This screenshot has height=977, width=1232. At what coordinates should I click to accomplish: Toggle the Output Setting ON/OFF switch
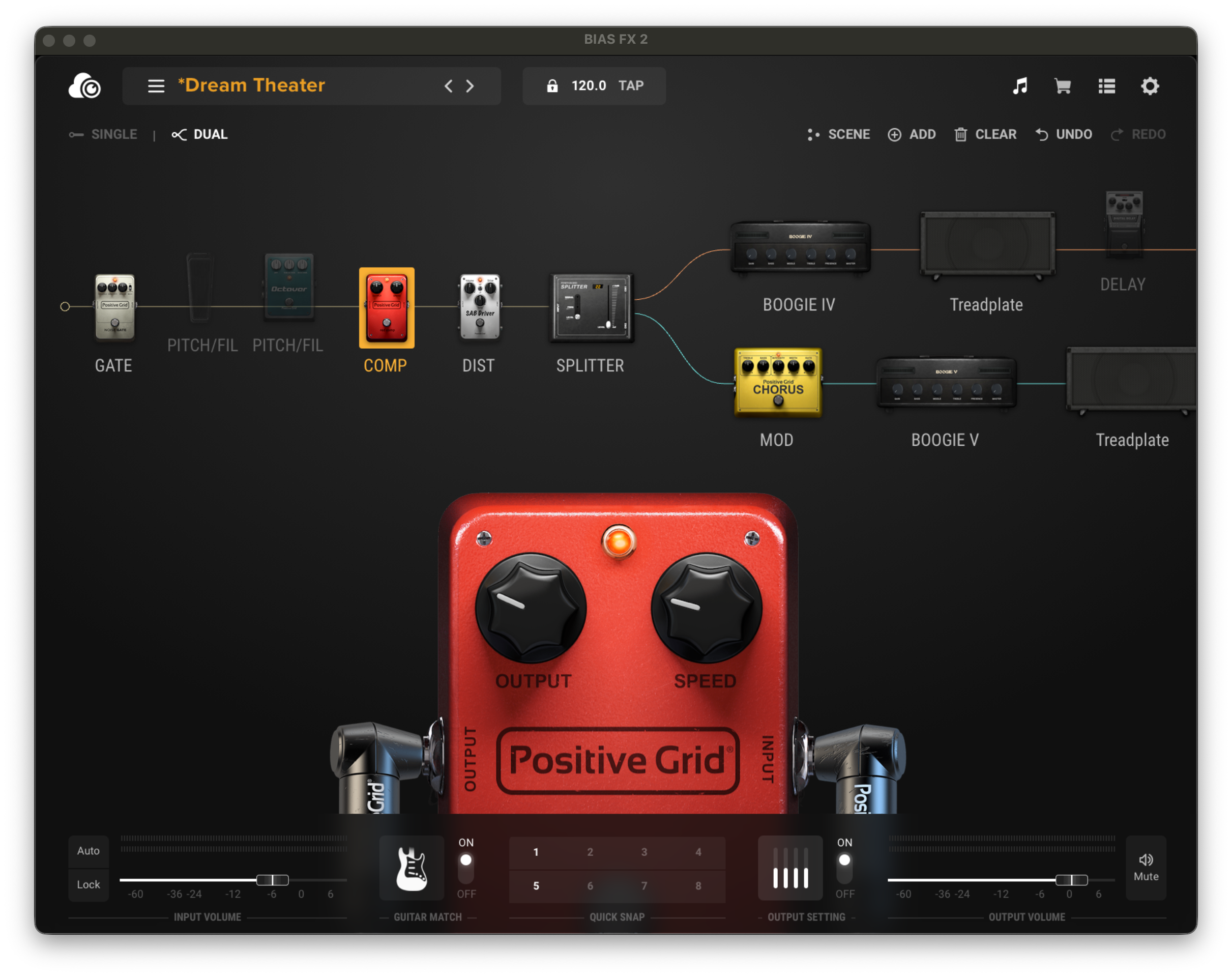point(844,867)
